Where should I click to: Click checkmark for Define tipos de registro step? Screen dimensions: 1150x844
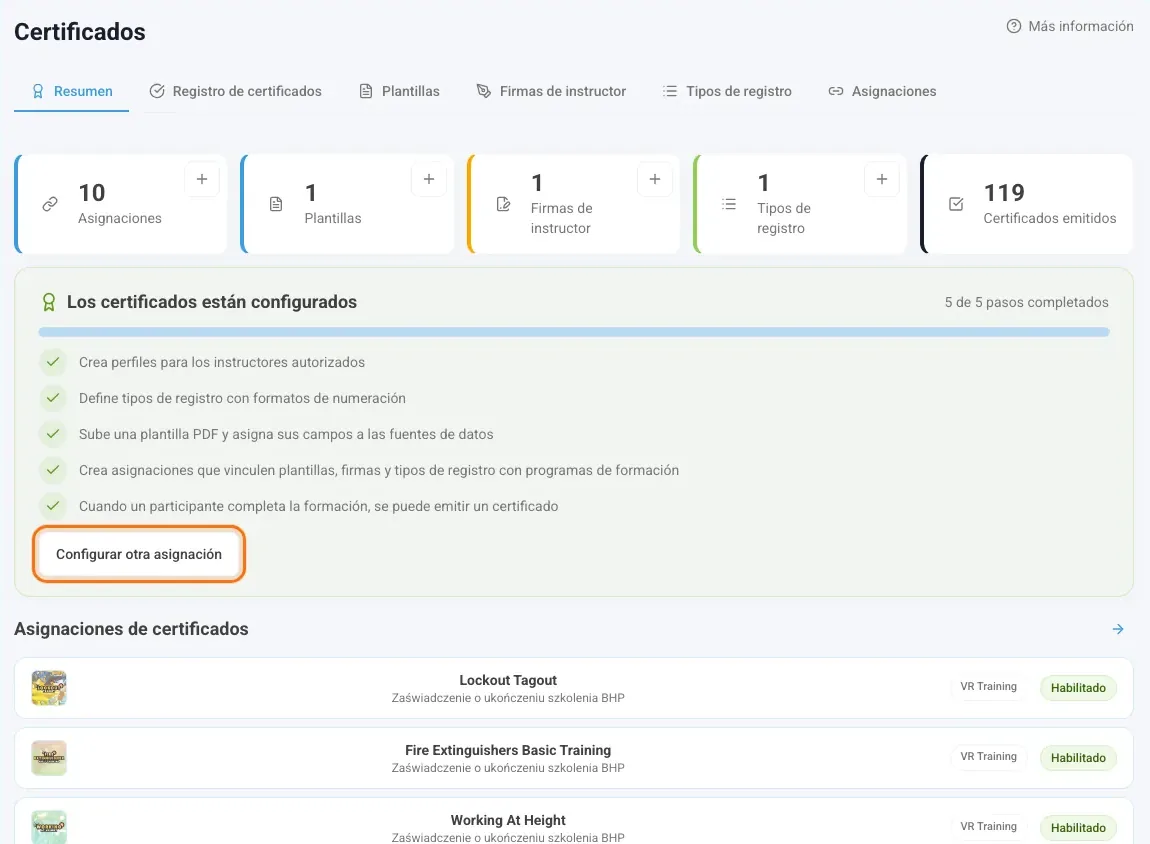coord(53,397)
